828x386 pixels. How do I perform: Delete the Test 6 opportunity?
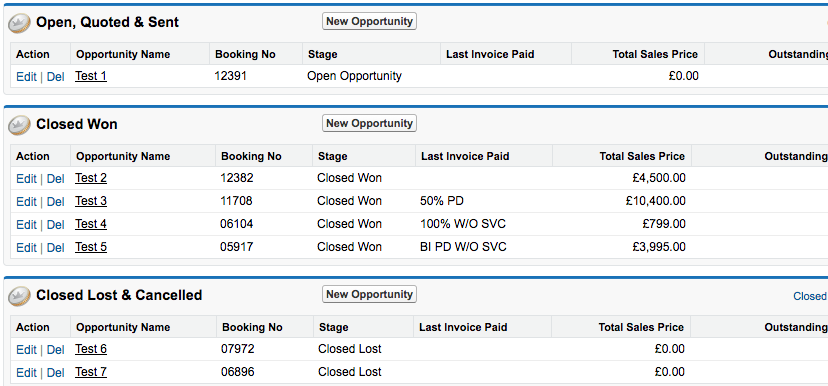pos(55,350)
